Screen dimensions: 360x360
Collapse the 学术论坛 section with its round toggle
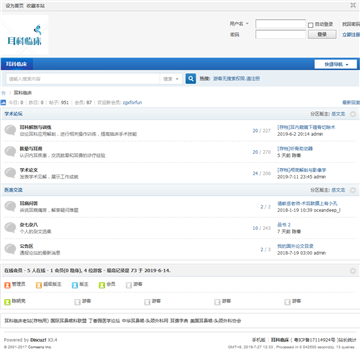click(x=353, y=114)
